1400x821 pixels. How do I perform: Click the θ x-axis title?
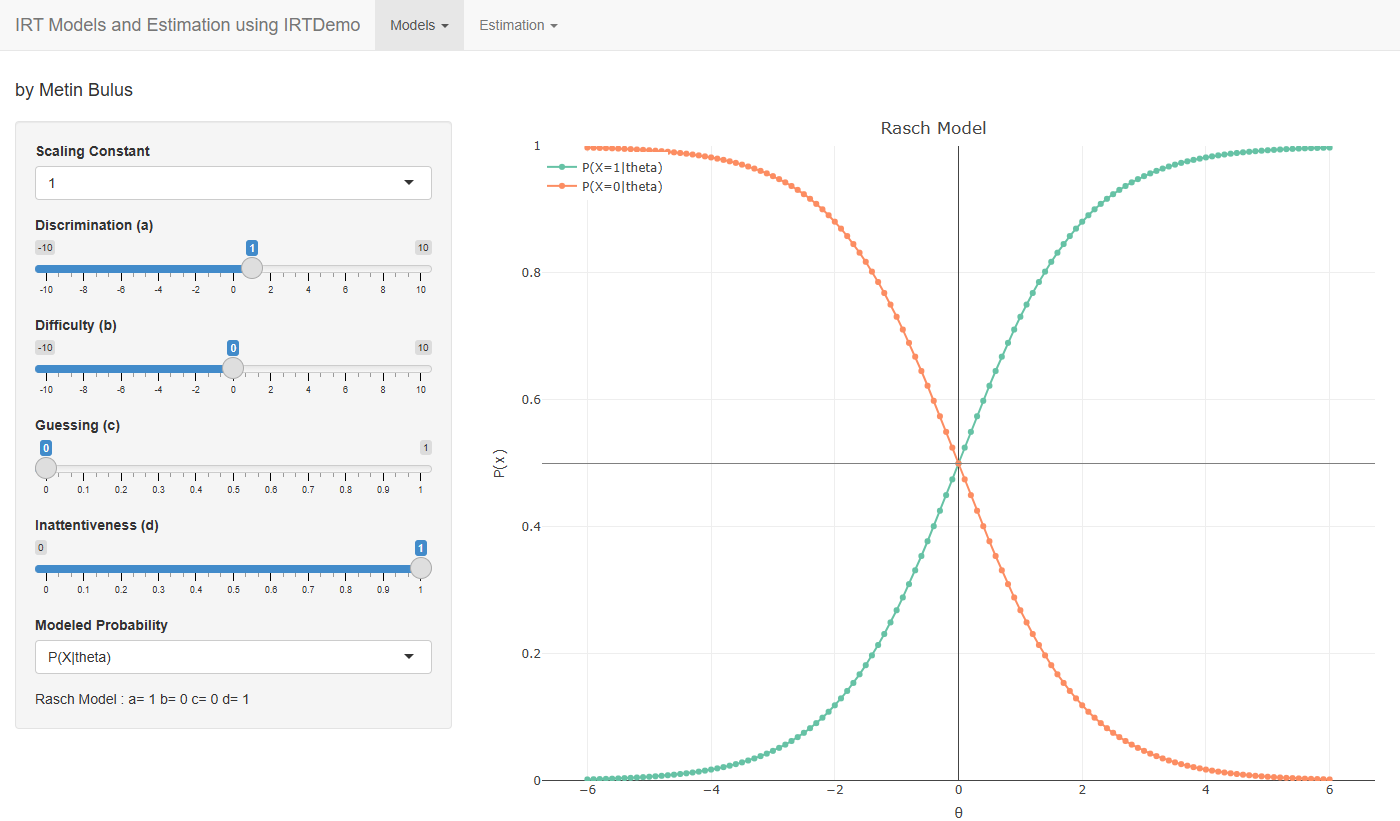958,812
